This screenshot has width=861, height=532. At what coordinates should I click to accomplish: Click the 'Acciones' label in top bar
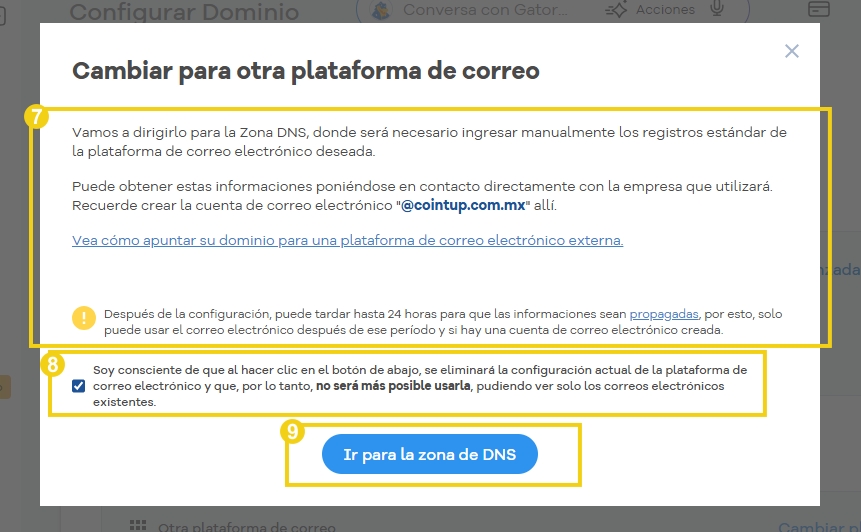666,10
